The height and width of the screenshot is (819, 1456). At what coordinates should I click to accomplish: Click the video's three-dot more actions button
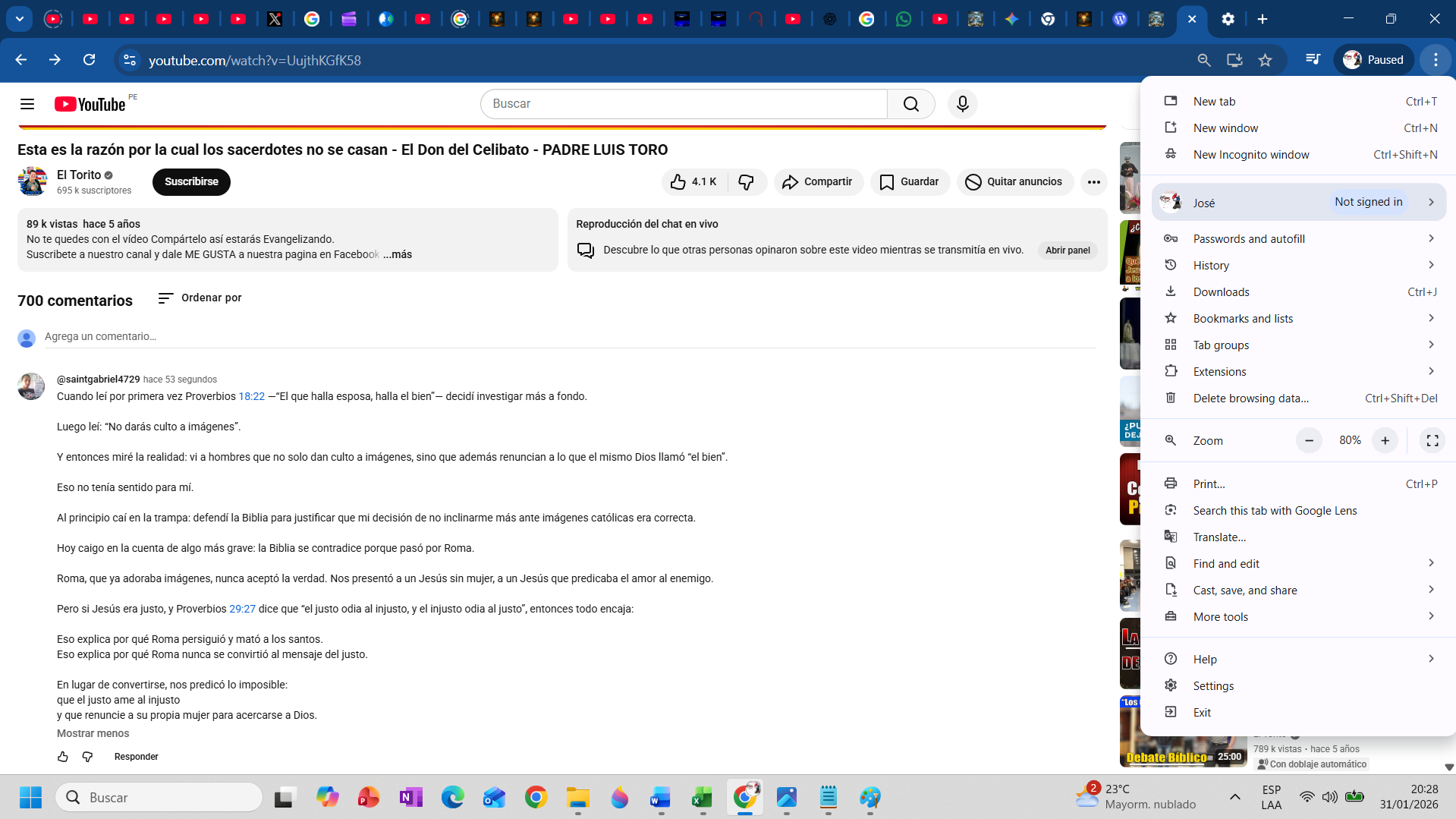[x=1093, y=182]
